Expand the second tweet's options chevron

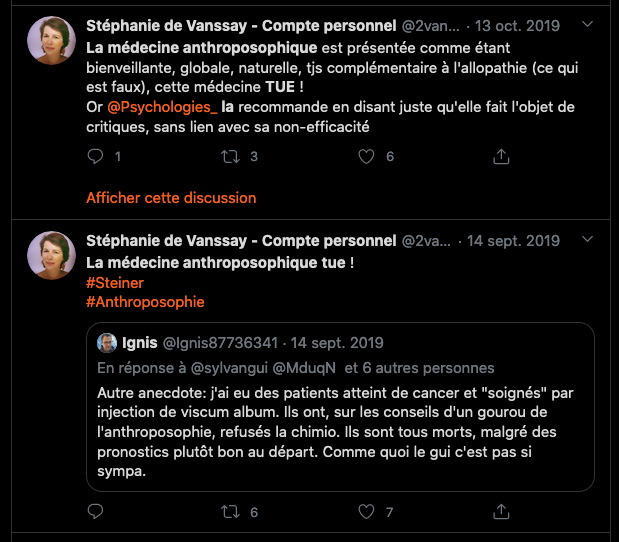[x=587, y=240]
